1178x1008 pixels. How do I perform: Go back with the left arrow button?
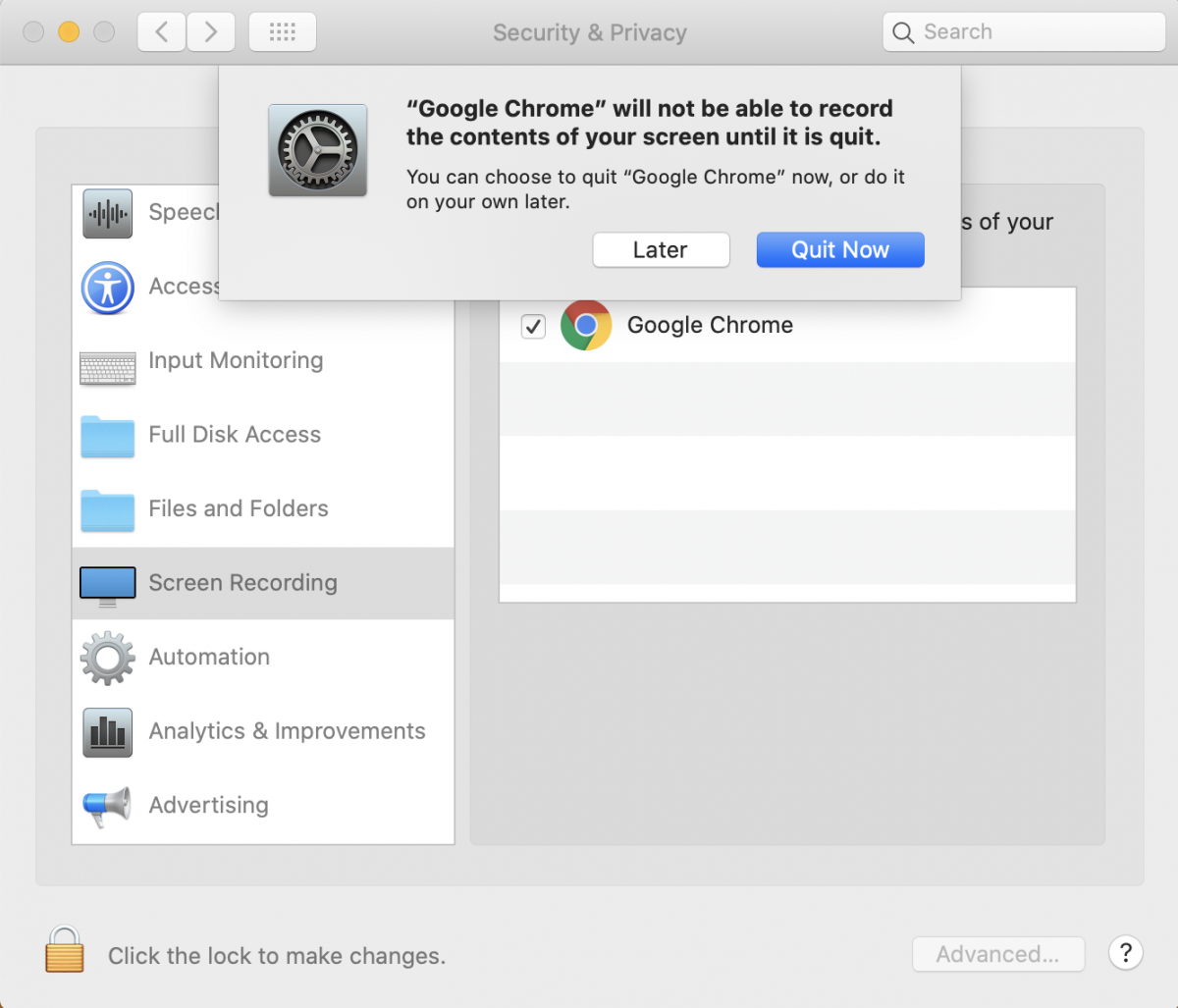(x=162, y=32)
